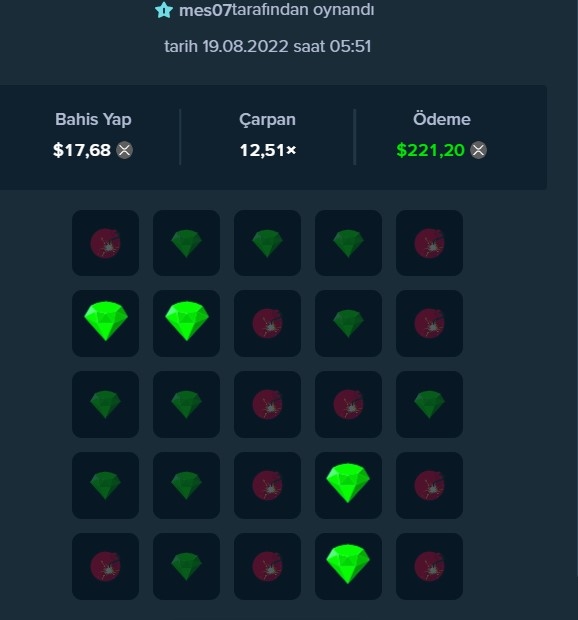Click the currency icon next to $17,68
This screenshot has width=578, height=620.
[x=125, y=150]
